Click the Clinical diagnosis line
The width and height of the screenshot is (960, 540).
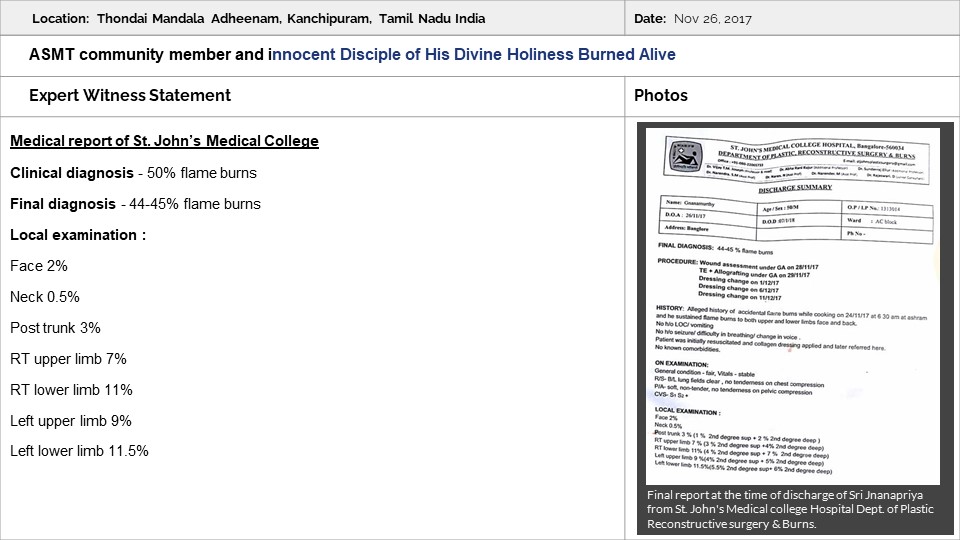133,173
